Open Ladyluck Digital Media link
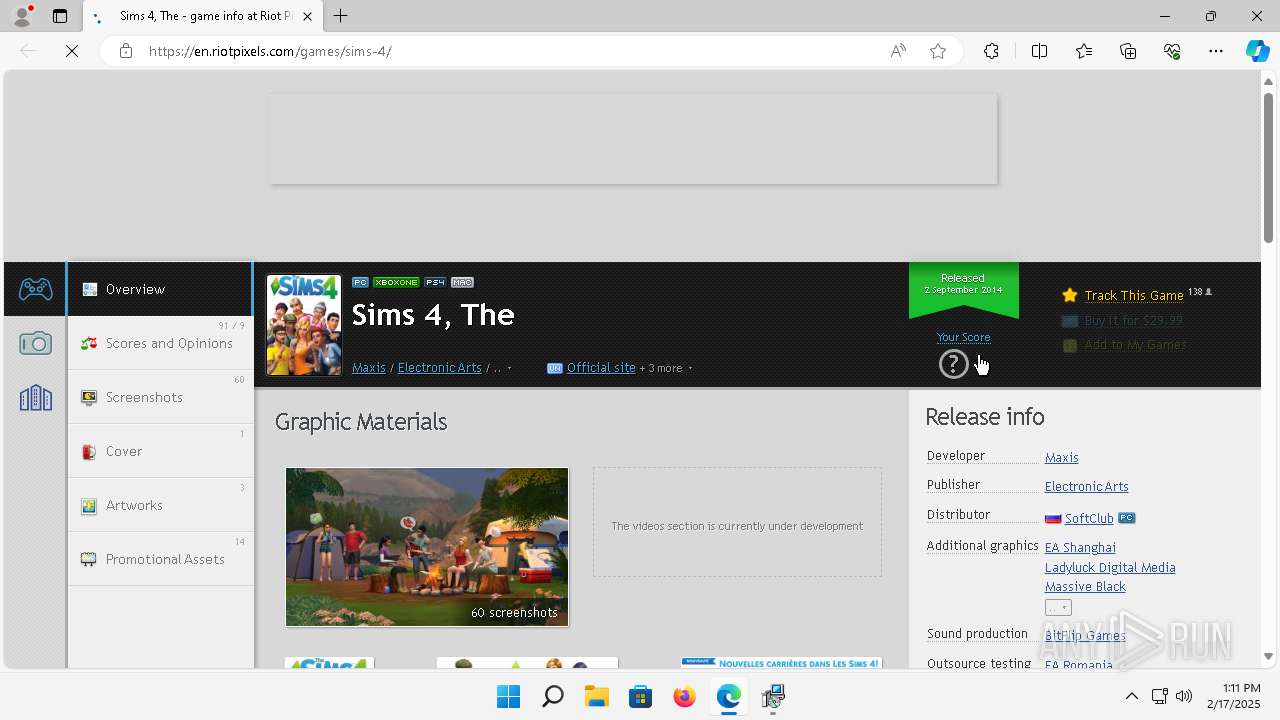The height and width of the screenshot is (720, 1280). click(1110, 567)
